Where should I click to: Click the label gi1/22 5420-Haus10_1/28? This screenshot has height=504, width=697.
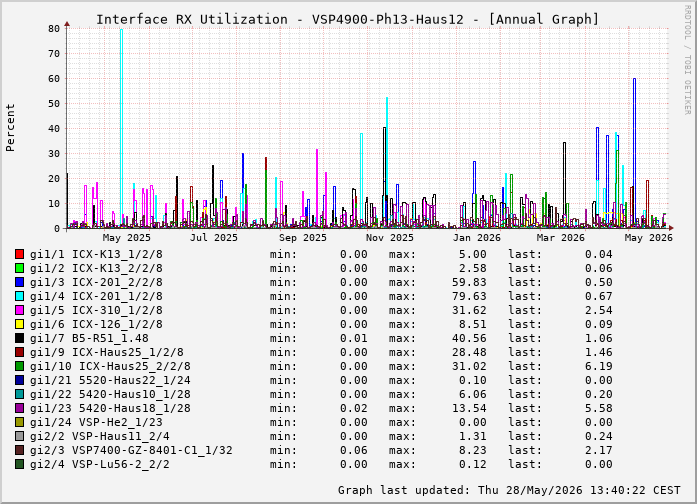point(110,394)
